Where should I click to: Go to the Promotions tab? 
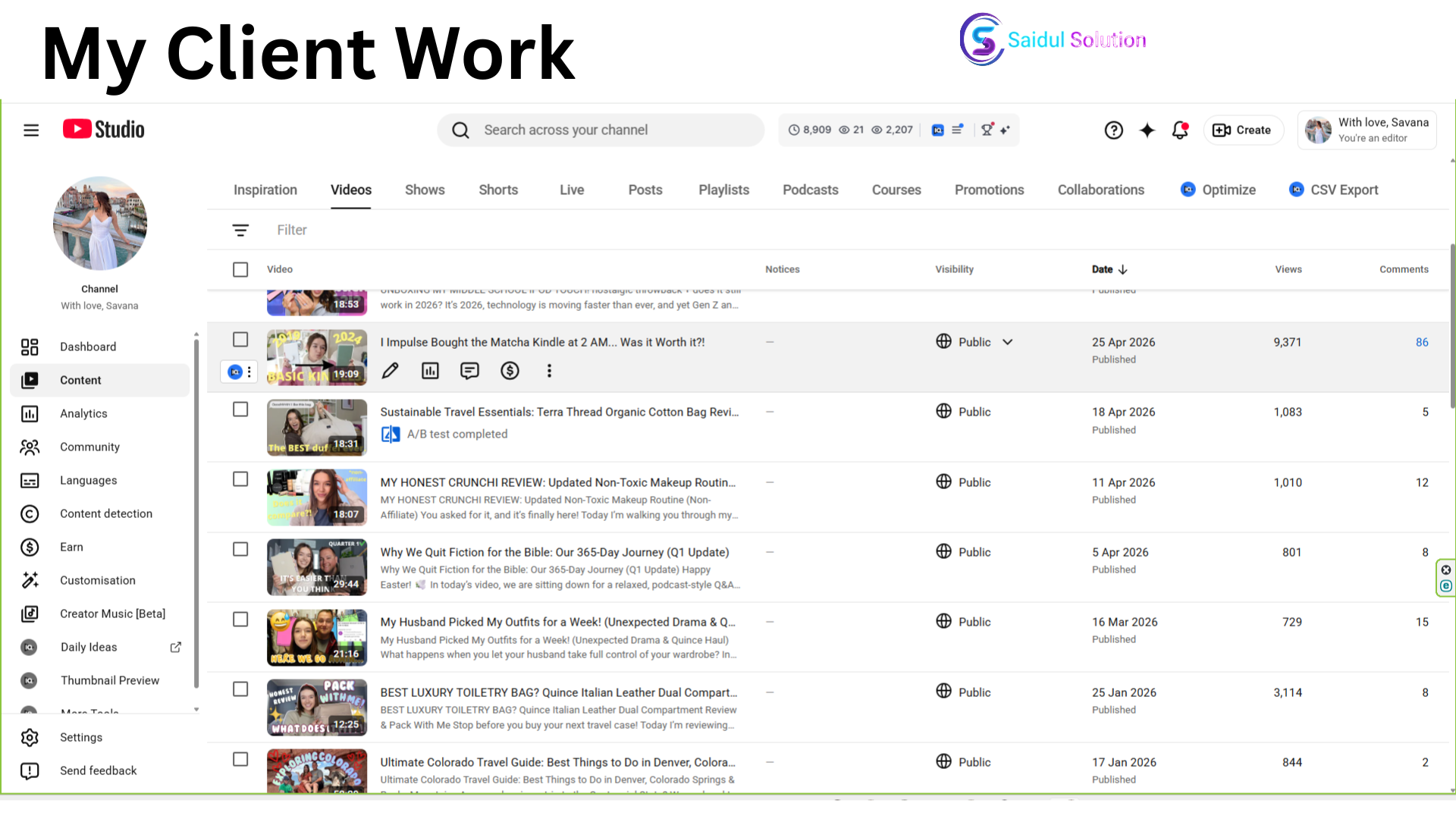[989, 190]
